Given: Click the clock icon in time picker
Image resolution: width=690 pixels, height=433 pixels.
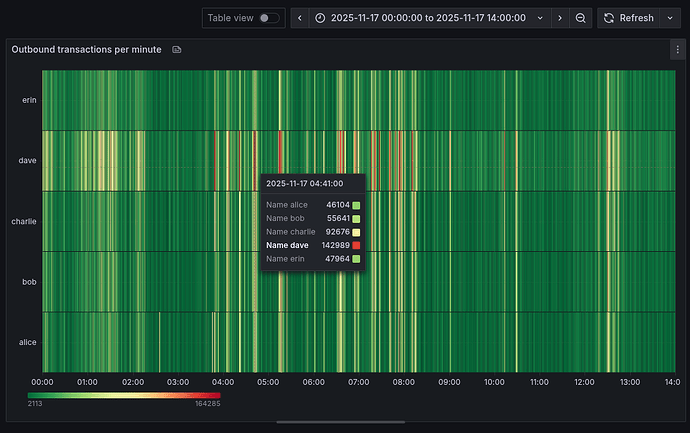Looking at the screenshot, I should tap(320, 18).
